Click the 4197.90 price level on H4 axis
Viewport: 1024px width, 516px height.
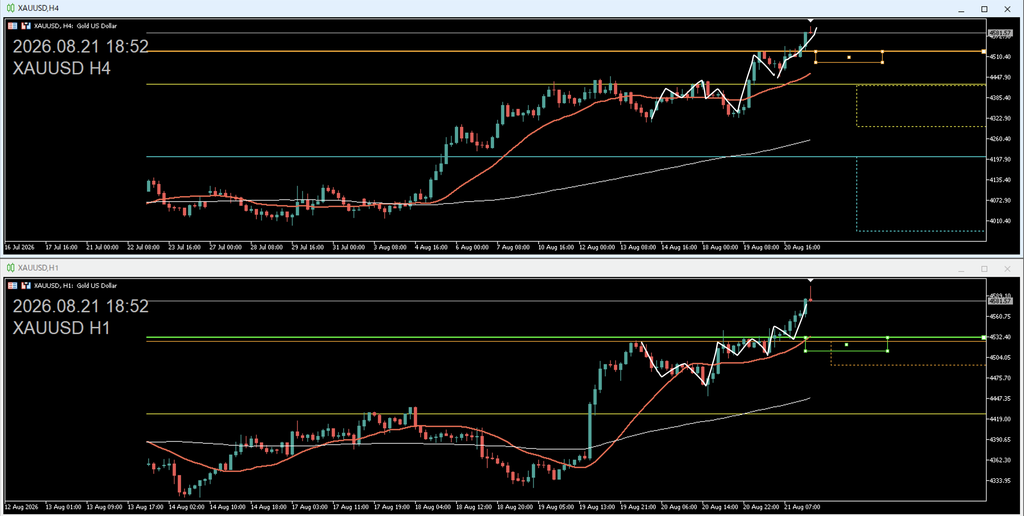click(1000, 159)
